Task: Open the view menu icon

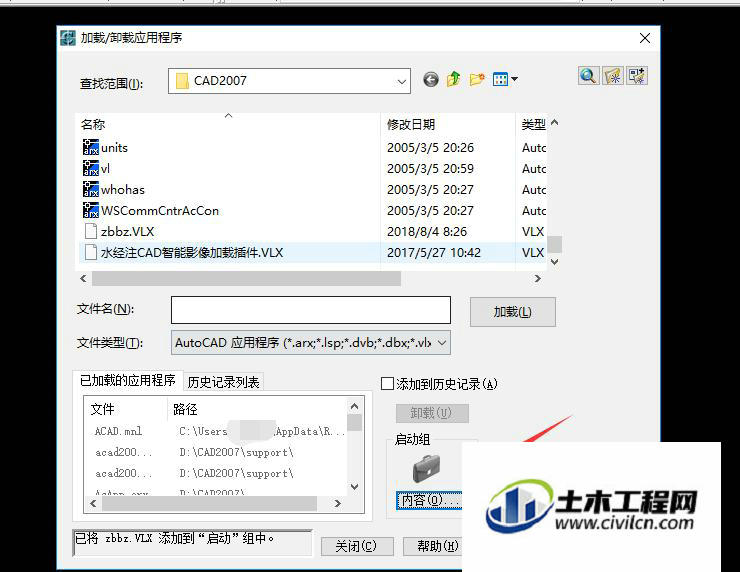Action: click(505, 79)
